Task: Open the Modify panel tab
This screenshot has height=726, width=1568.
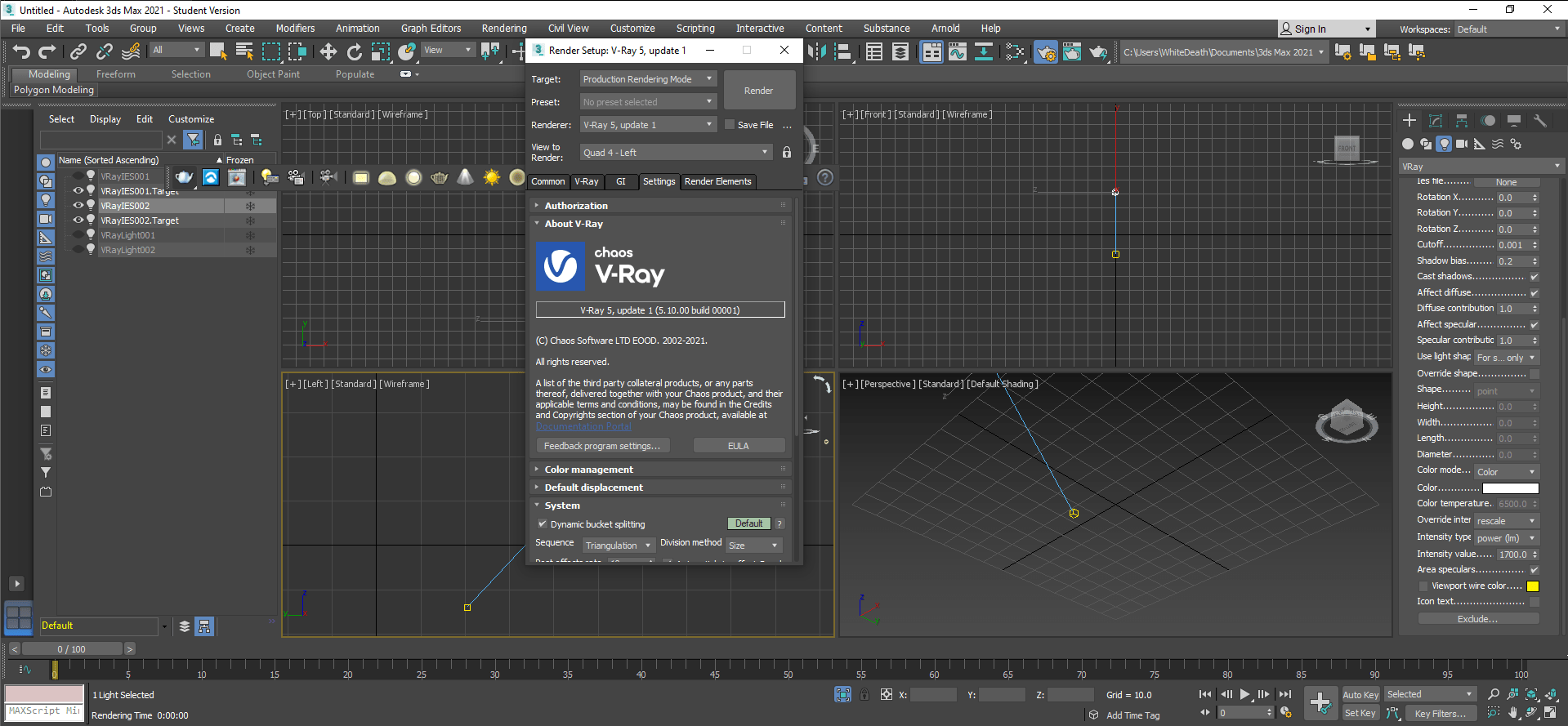Action: point(1436,121)
